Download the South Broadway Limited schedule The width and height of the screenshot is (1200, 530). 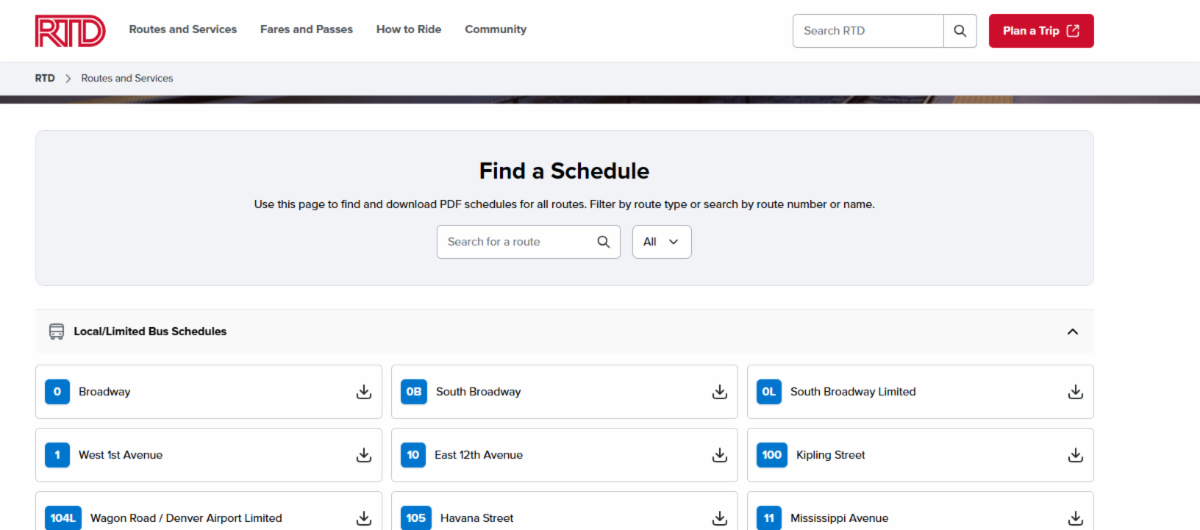click(x=1075, y=392)
